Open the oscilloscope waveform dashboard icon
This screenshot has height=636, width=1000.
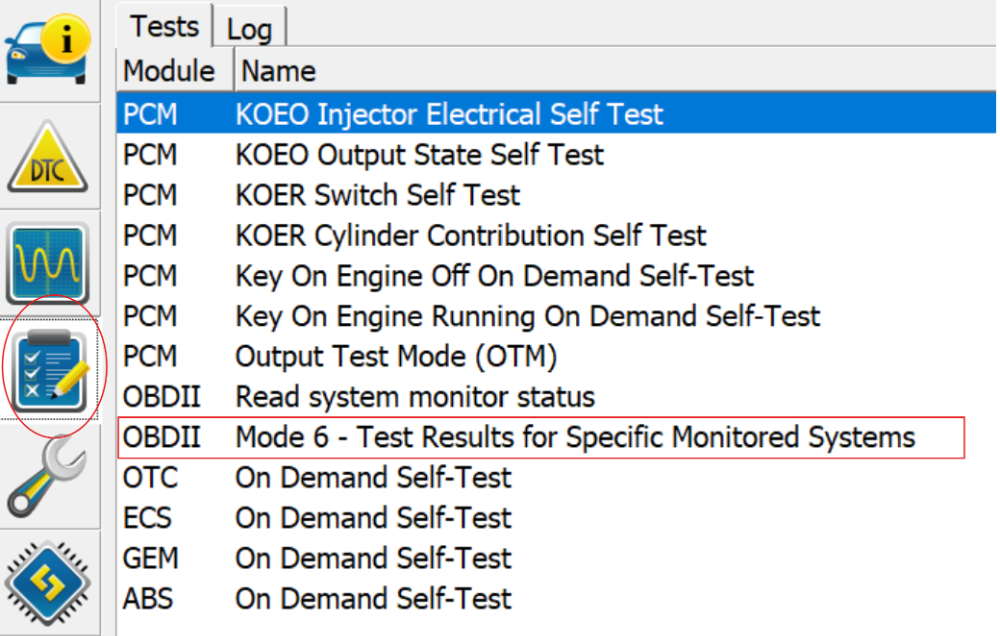[47, 263]
